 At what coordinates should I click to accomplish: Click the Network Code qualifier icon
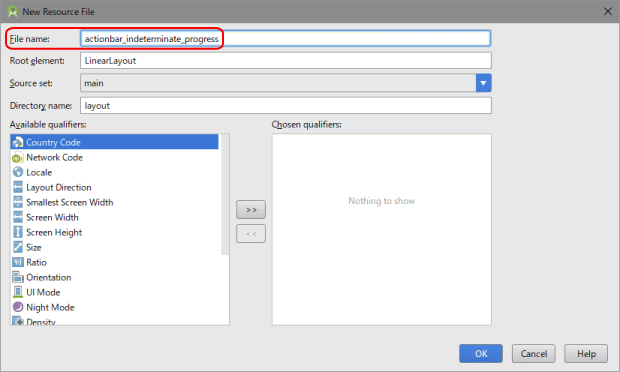(x=18, y=157)
